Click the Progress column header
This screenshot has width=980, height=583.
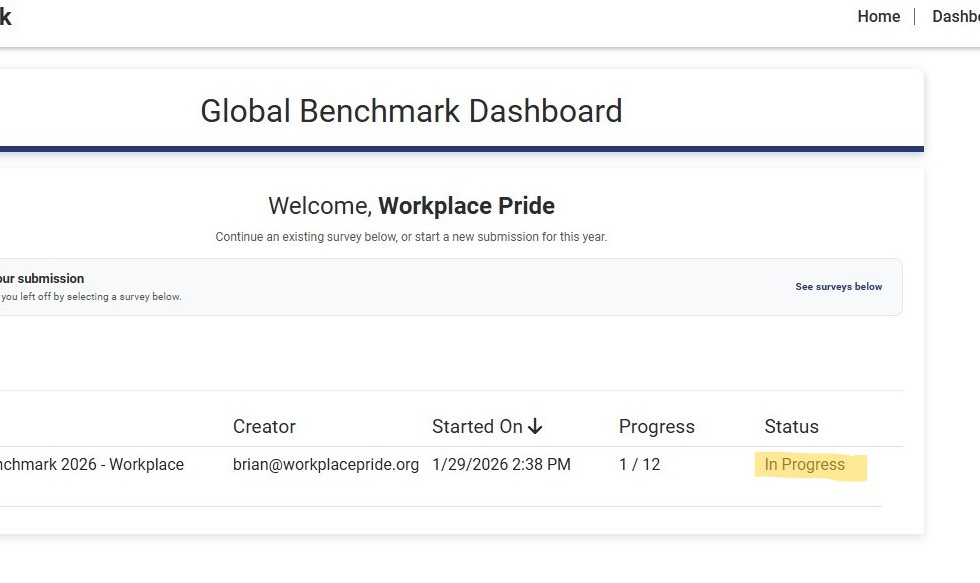click(656, 427)
